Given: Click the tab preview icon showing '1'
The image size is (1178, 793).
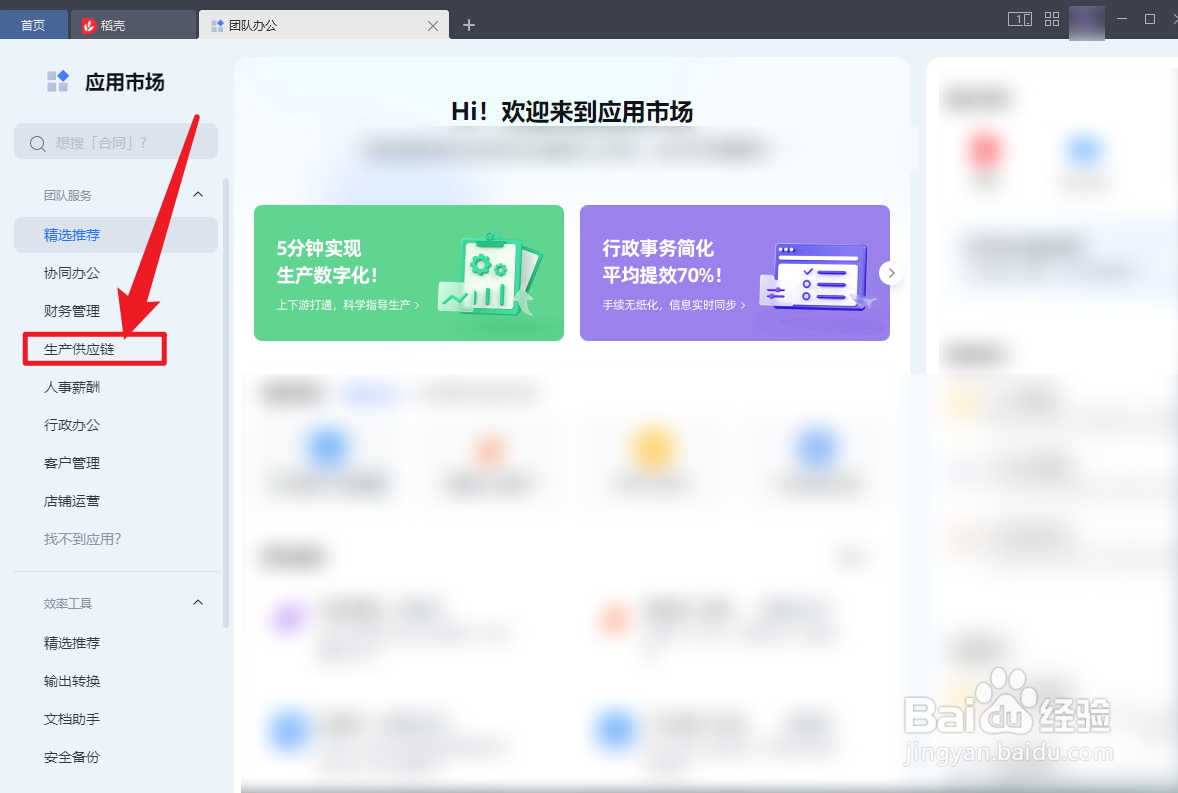Looking at the screenshot, I should 1019,18.
